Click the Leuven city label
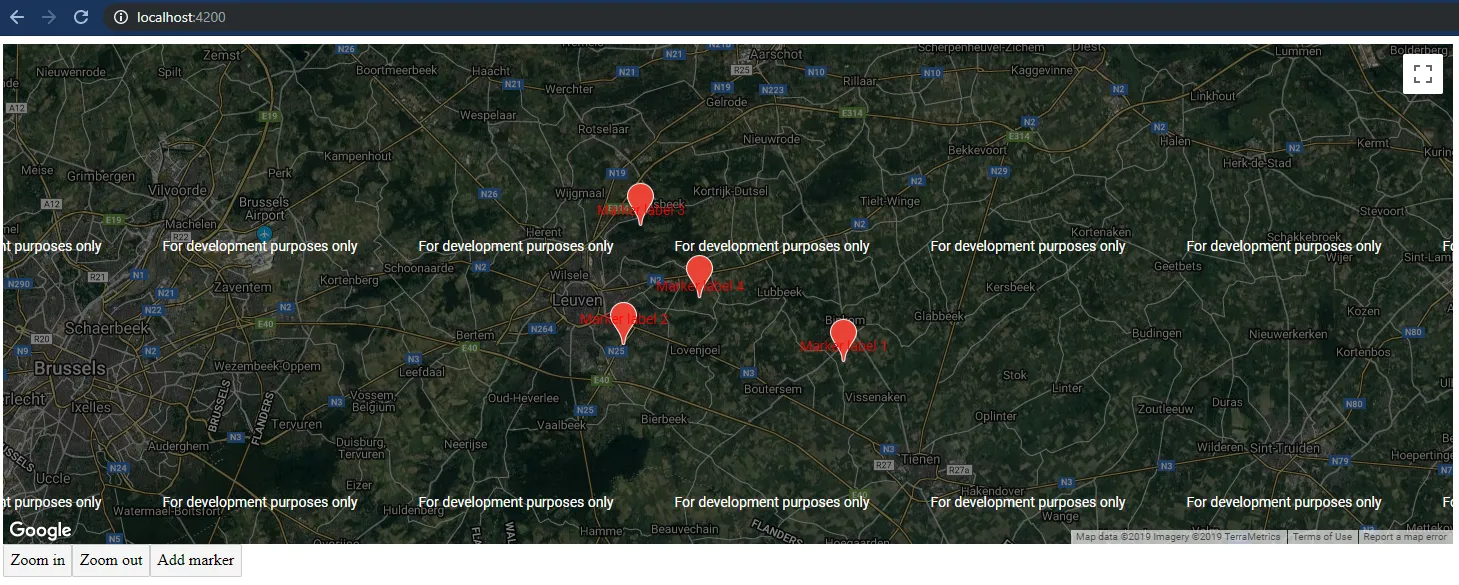 point(578,300)
